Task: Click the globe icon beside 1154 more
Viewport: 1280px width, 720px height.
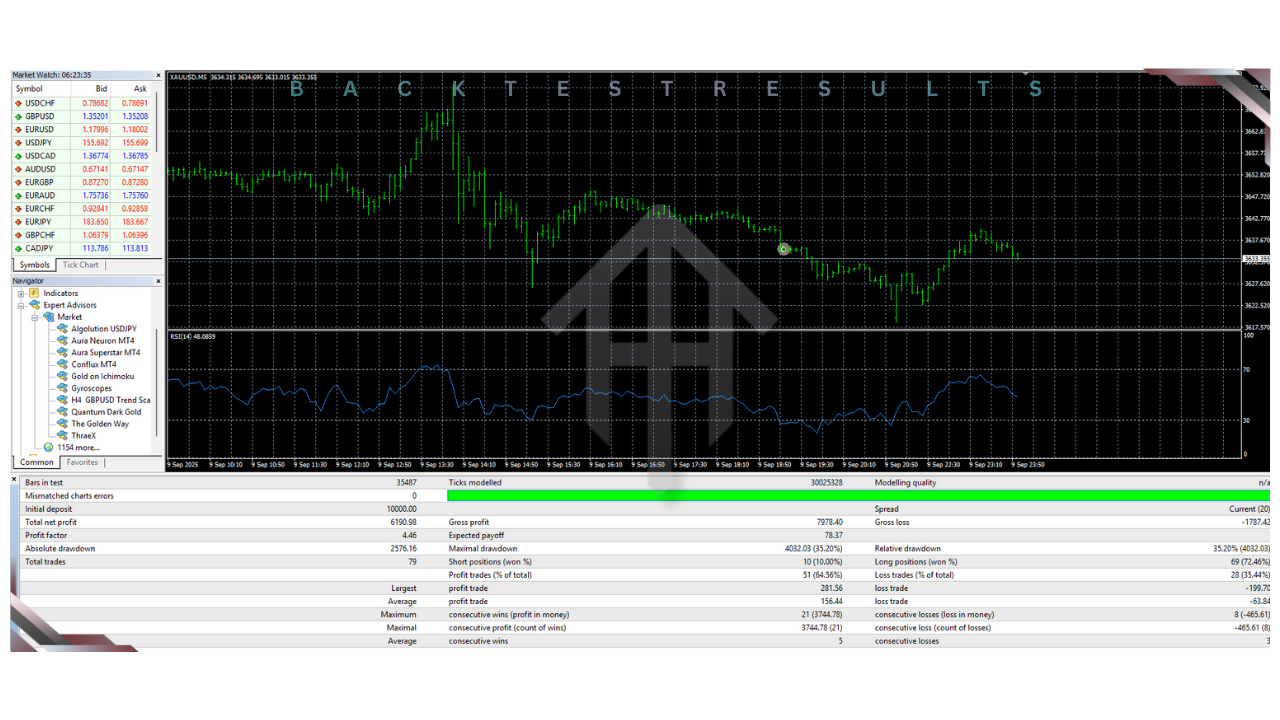Action: [49, 447]
